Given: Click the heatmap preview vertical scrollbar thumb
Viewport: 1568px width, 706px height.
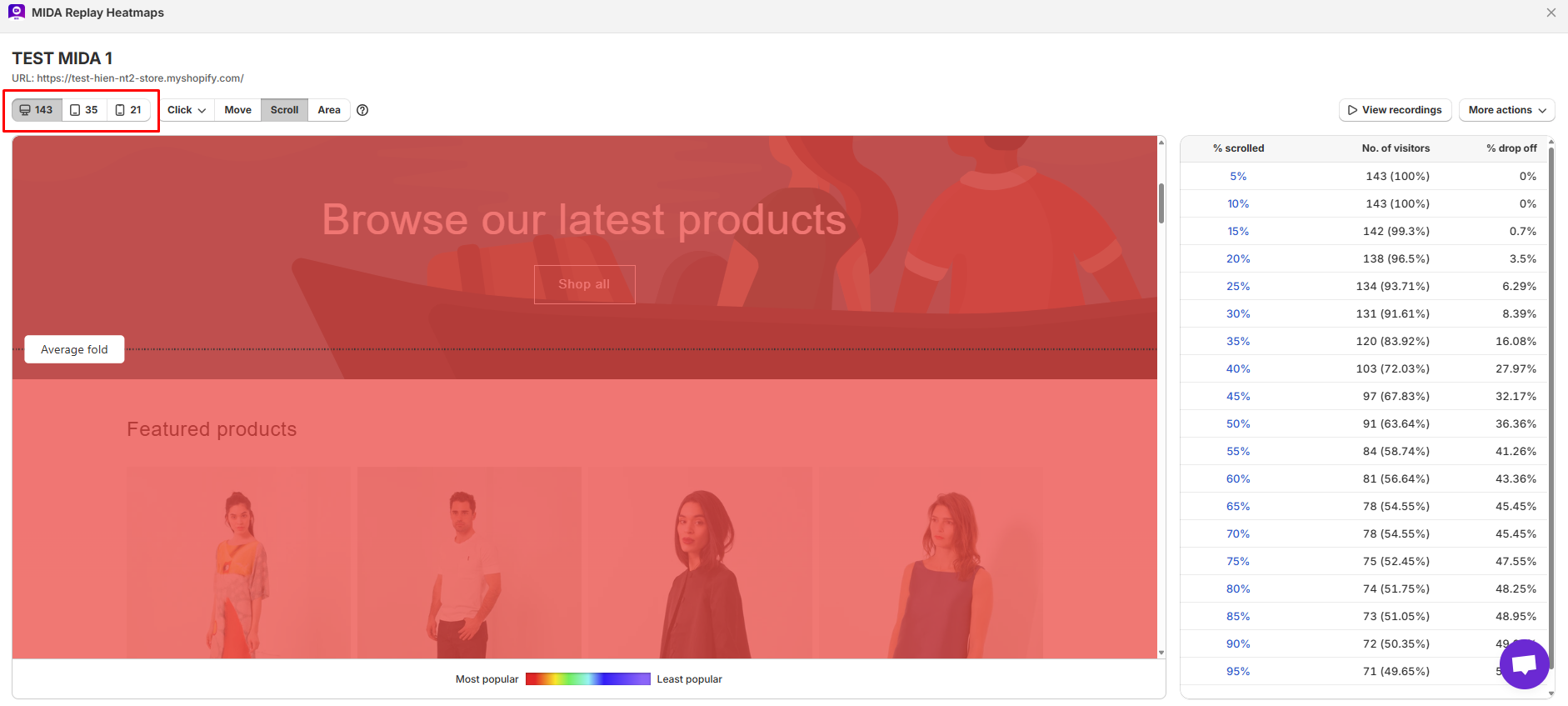Looking at the screenshot, I should [1161, 203].
